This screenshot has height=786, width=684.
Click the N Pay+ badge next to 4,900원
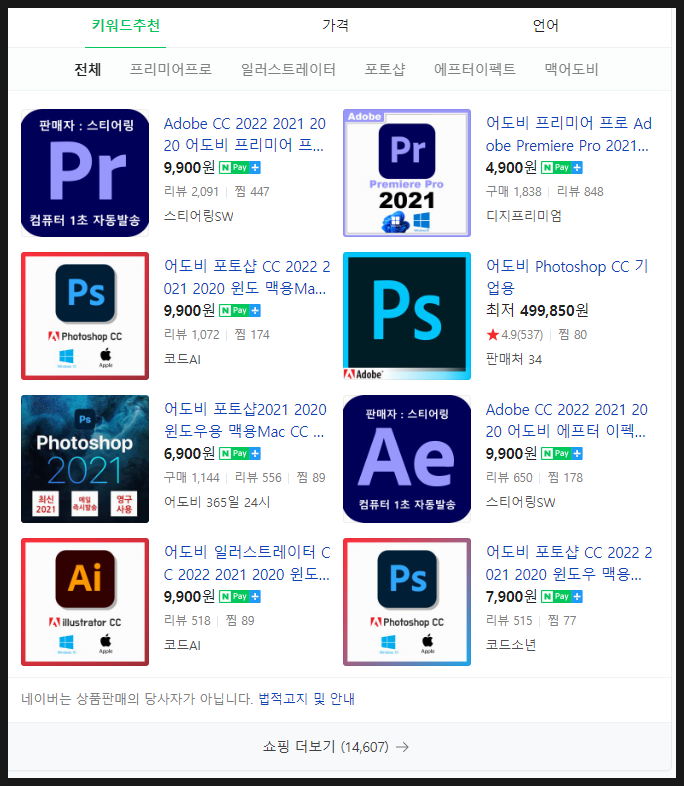562,167
